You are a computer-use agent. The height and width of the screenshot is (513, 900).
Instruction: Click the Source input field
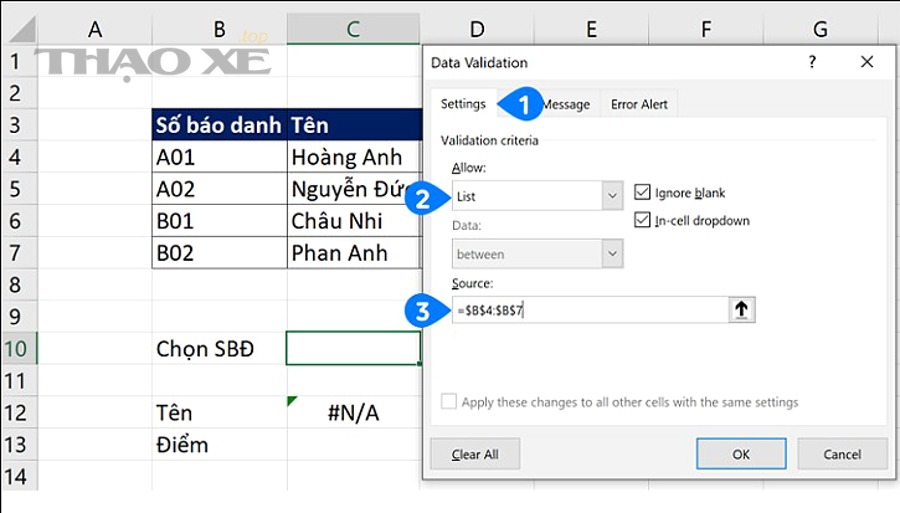[590, 310]
